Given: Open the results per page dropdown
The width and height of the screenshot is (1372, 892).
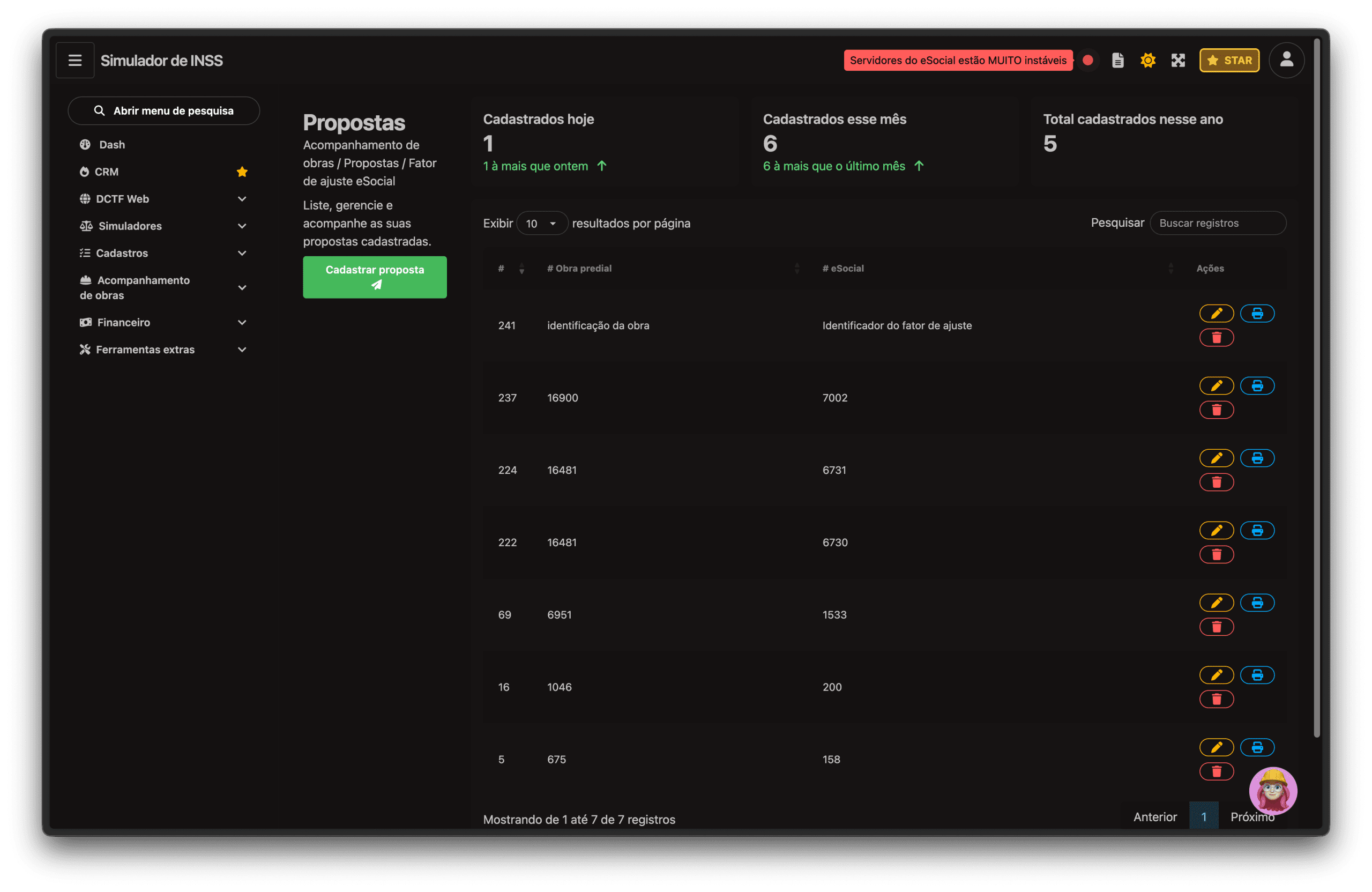Looking at the screenshot, I should [541, 223].
